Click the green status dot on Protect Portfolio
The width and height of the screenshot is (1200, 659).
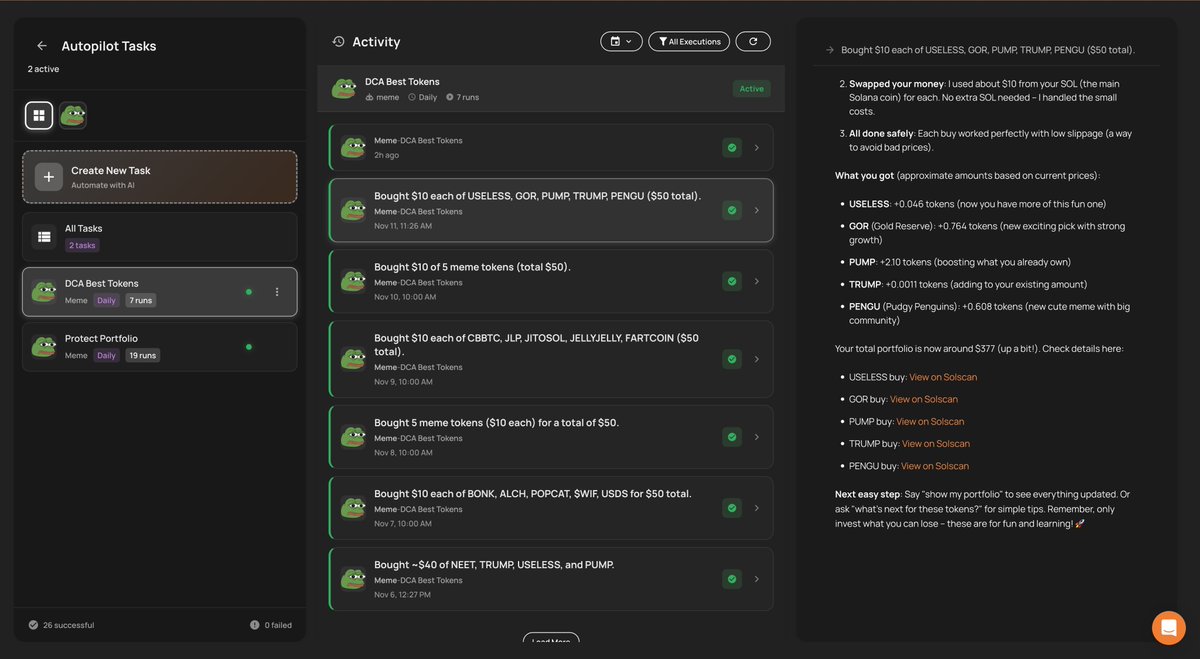(x=249, y=347)
